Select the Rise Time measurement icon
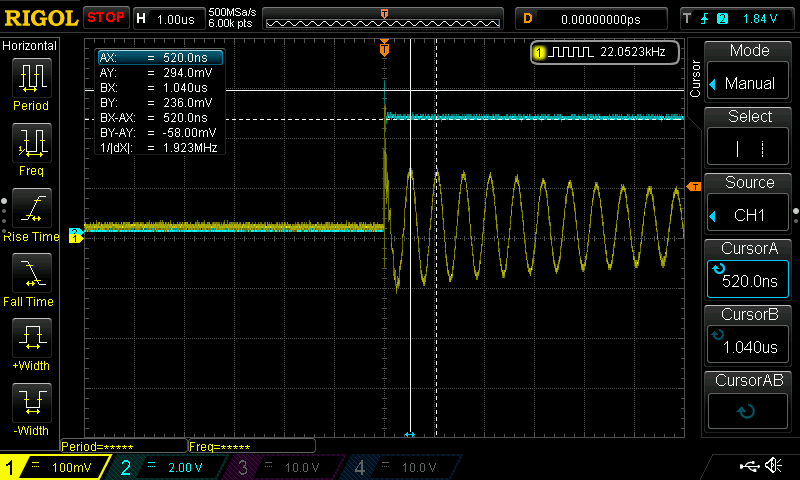Screen dimensions: 800x480 (x=31, y=211)
